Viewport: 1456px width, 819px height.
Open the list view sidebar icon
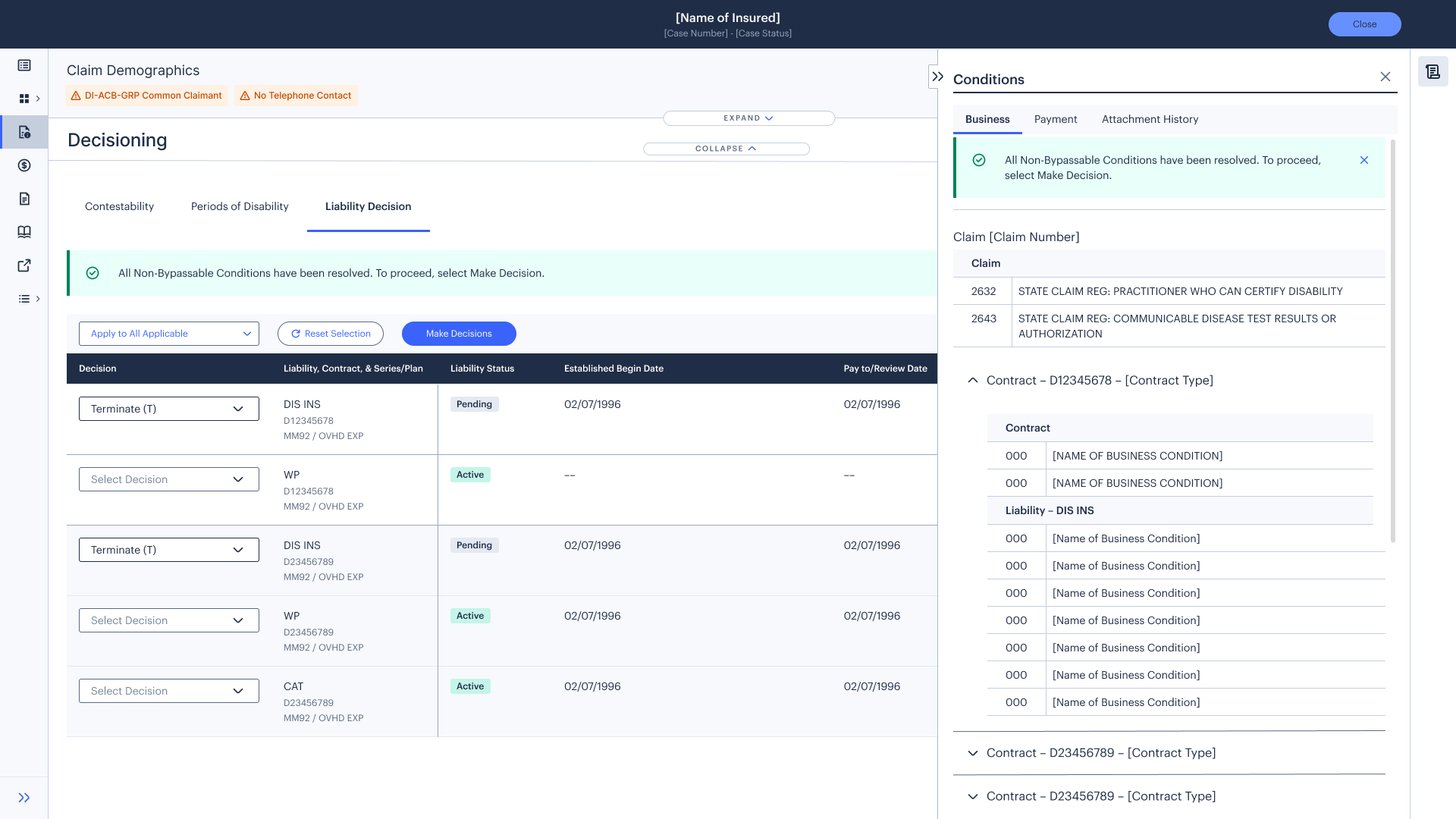[24, 65]
